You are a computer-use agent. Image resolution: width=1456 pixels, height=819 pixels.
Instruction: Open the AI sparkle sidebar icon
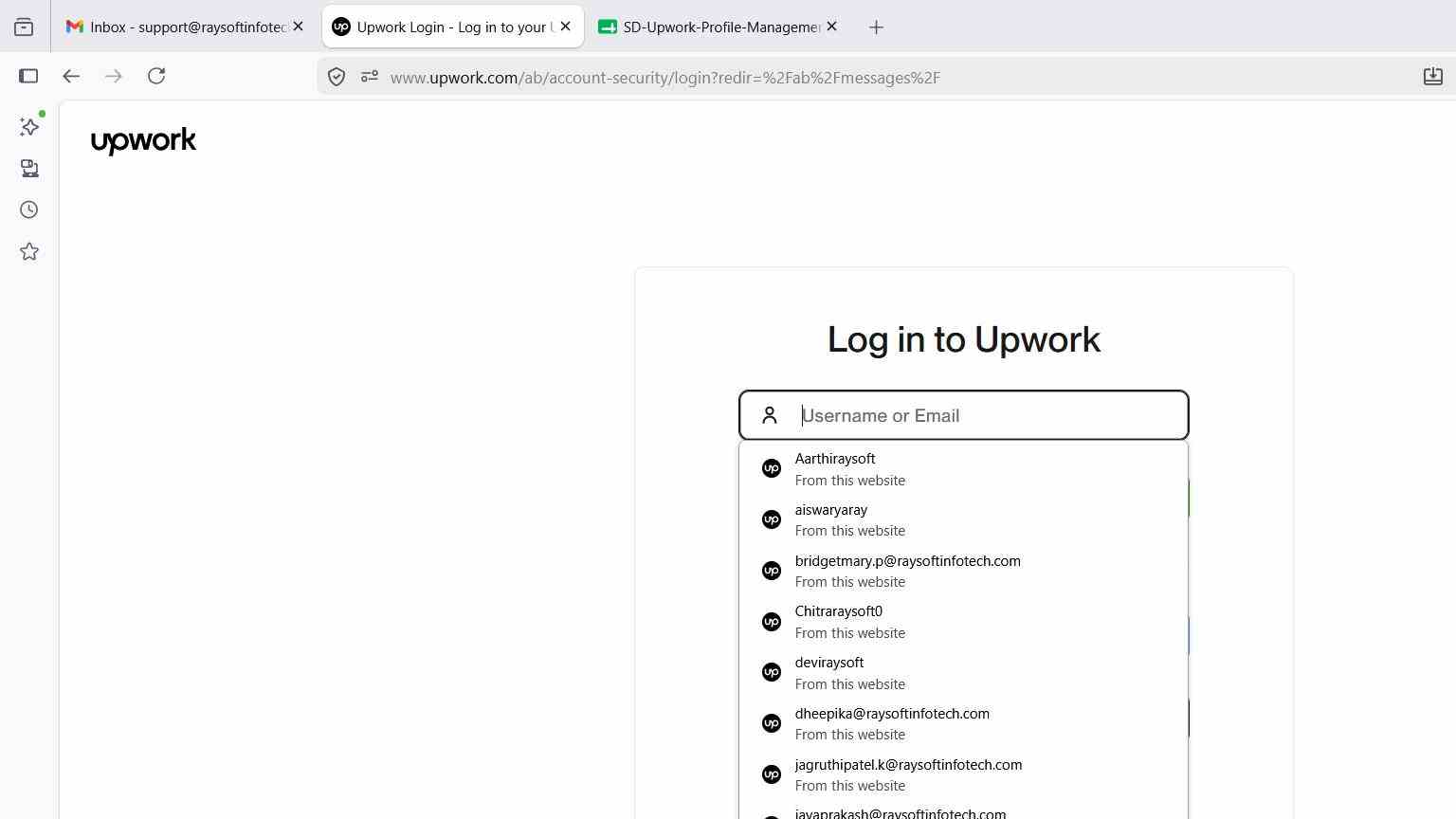(x=29, y=127)
